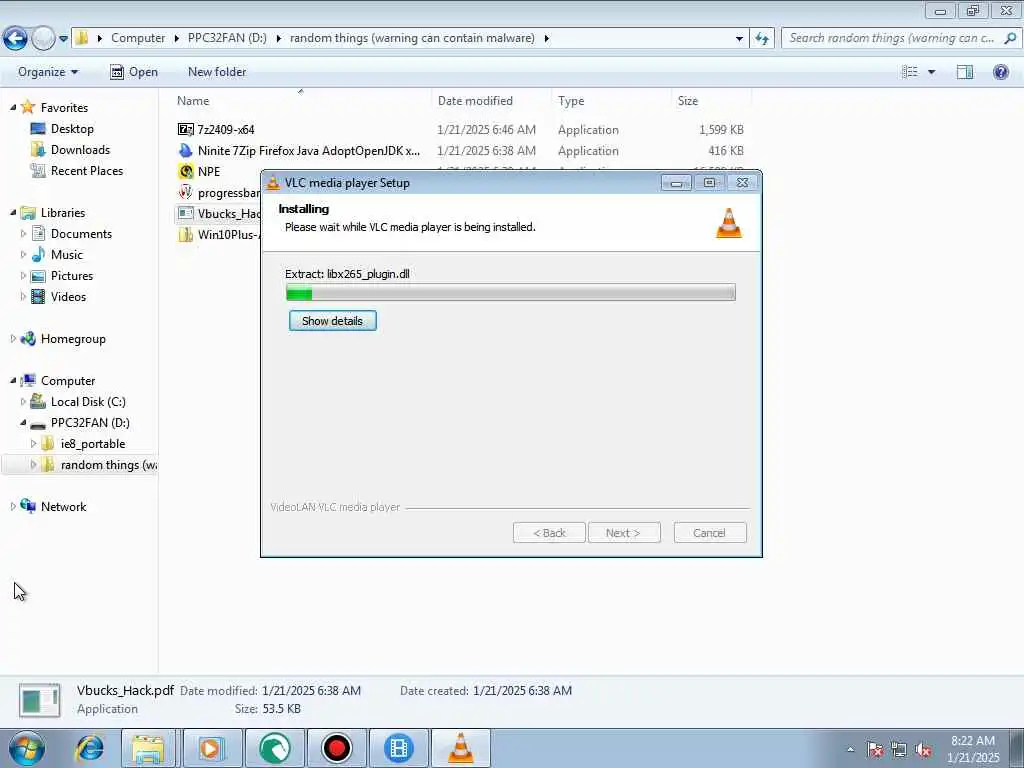Switch to VLC setup taskbar button
Viewport: 1024px width, 768px height.
[461, 748]
